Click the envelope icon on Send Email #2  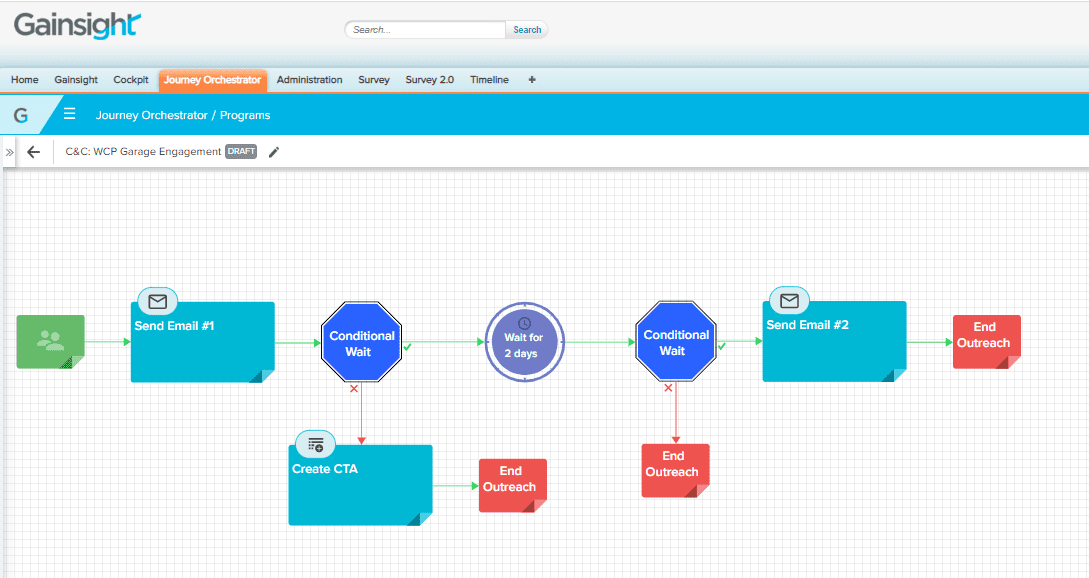789,300
